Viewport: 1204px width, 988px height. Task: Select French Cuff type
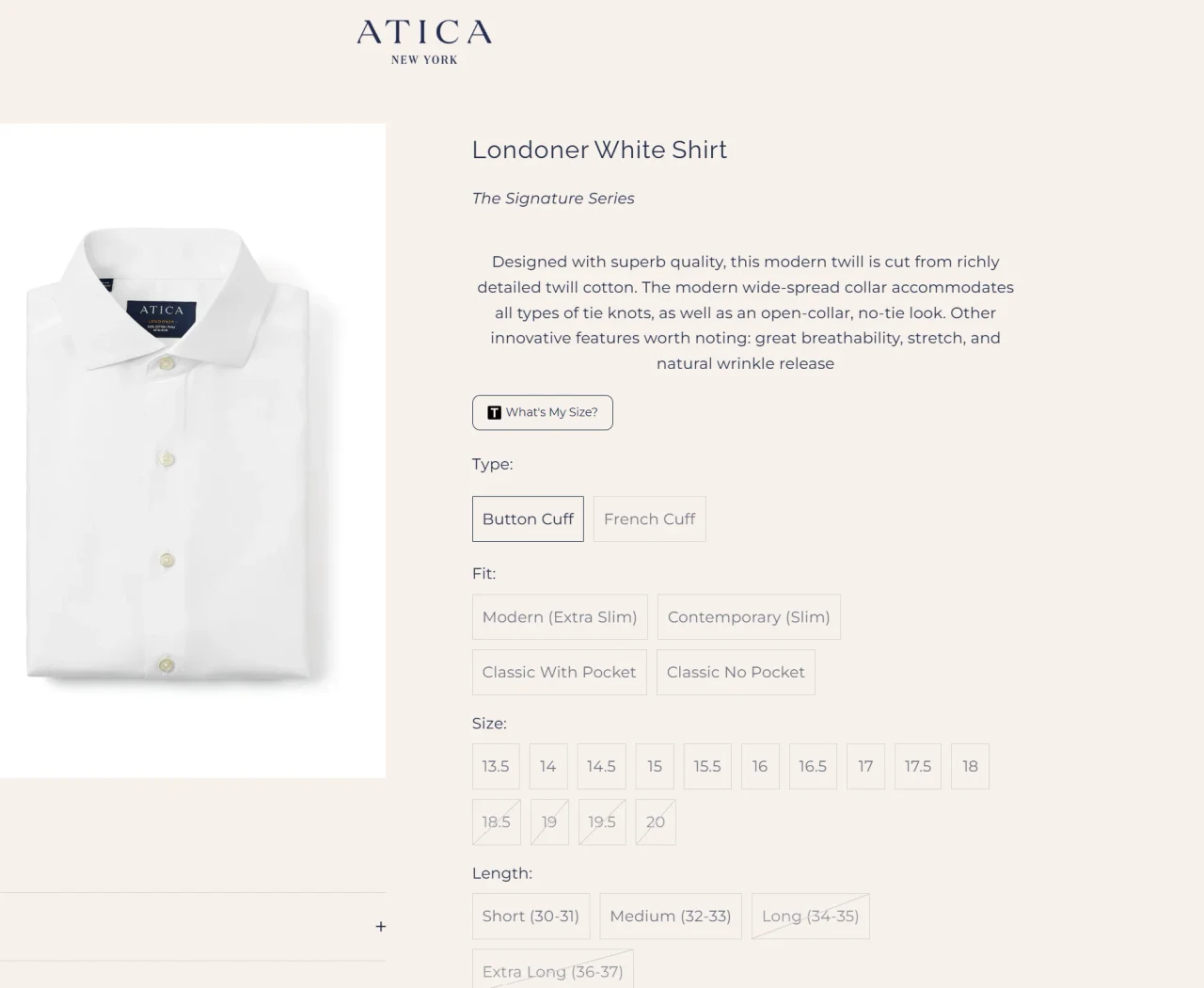click(x=649, y=518)
